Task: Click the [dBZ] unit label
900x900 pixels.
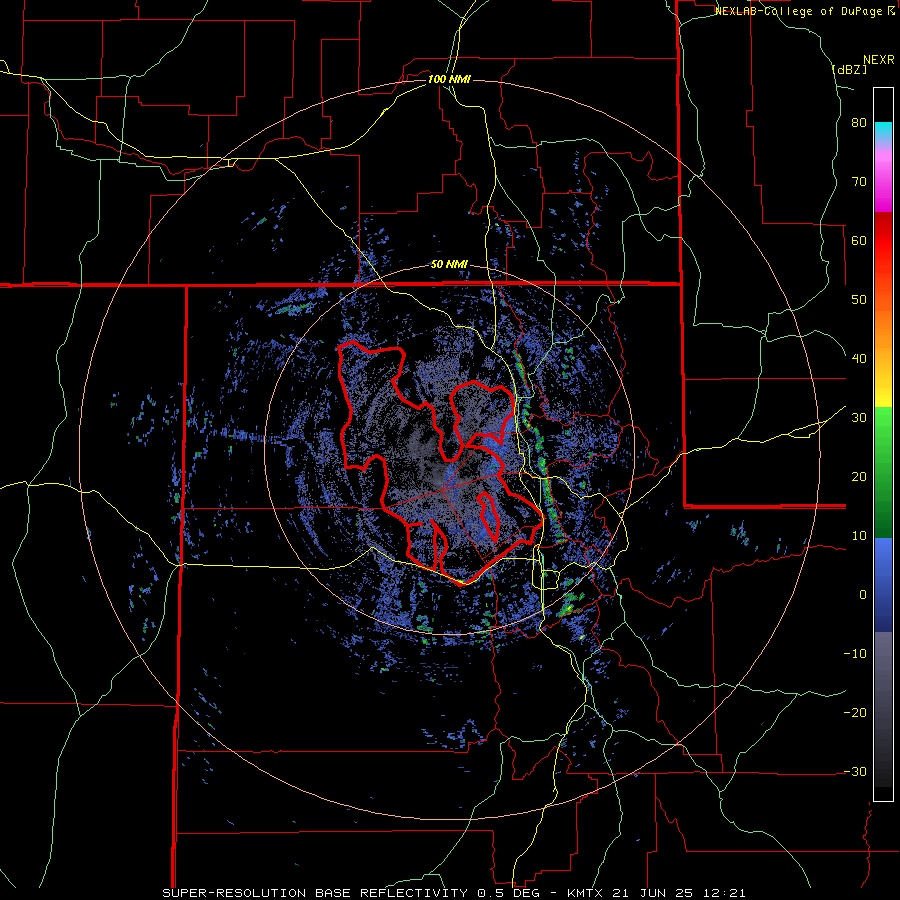Action: click(849, 69)
